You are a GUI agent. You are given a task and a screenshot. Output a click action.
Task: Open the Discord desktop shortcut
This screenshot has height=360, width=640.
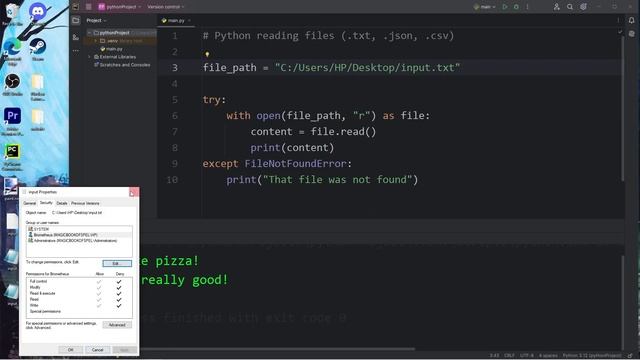pos(38,14)
